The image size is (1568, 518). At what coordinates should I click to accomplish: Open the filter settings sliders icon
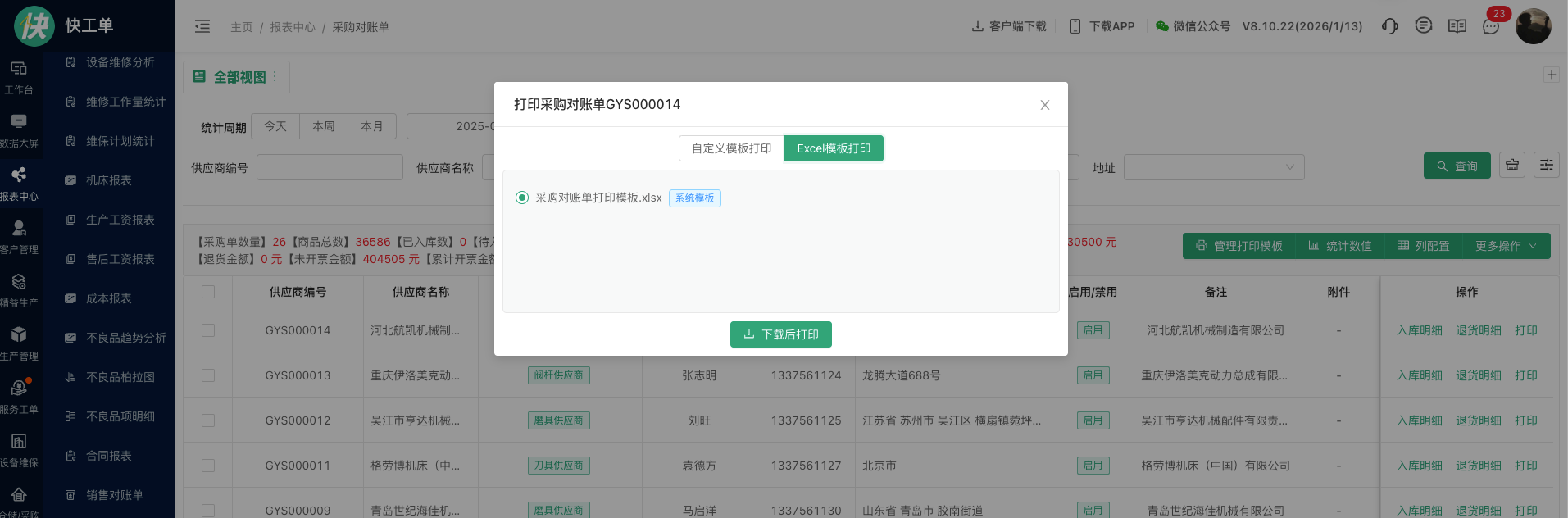point(1547,166)
